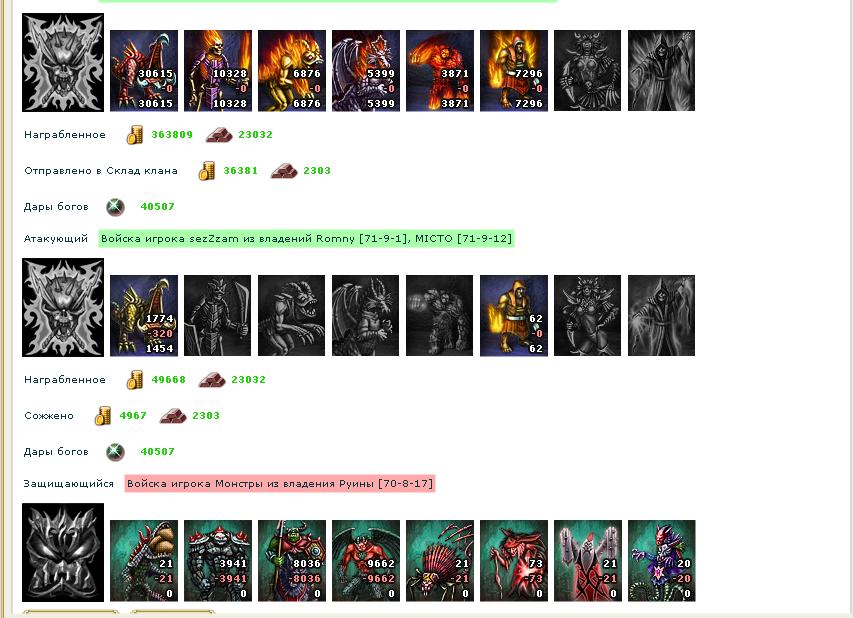Open the winged gargoyle unit showing 5399
The height and width of the screenshot is (618, 853).
coord(366,71)
